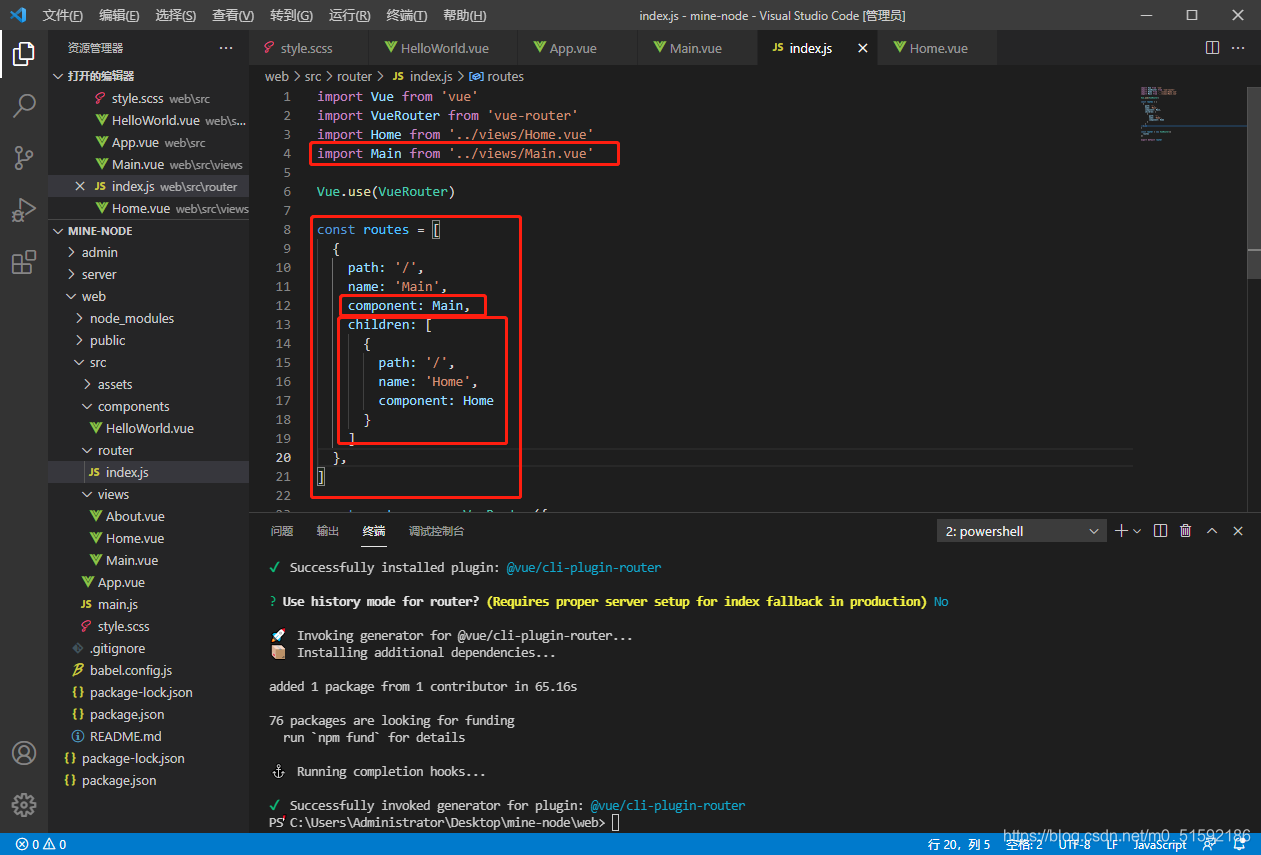
Task: Maximize terminal panel with the up chevron
Action: [x=1212, y=531]
